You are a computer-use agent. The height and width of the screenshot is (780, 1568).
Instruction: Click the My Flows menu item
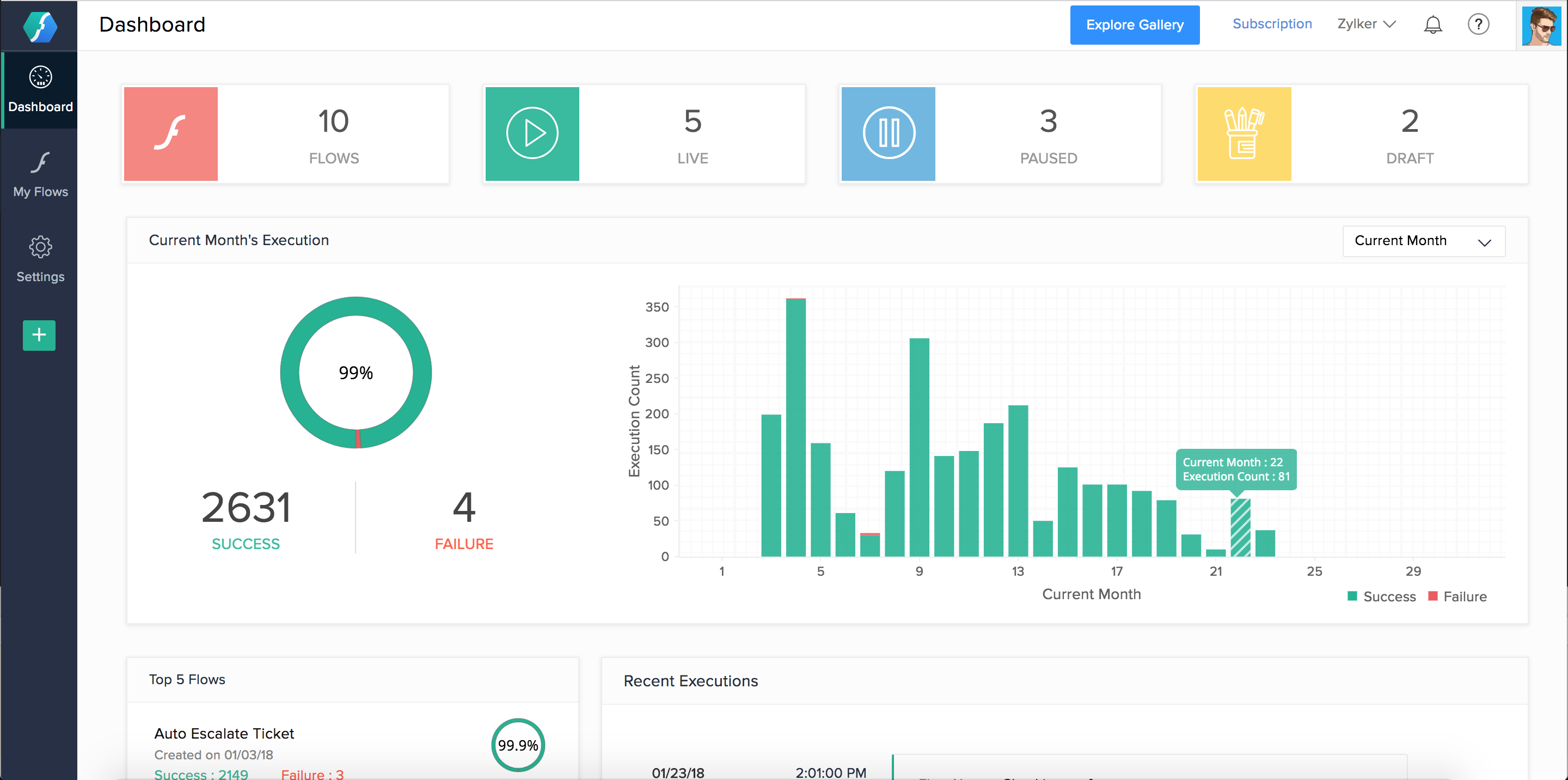[x=40, y=176]
